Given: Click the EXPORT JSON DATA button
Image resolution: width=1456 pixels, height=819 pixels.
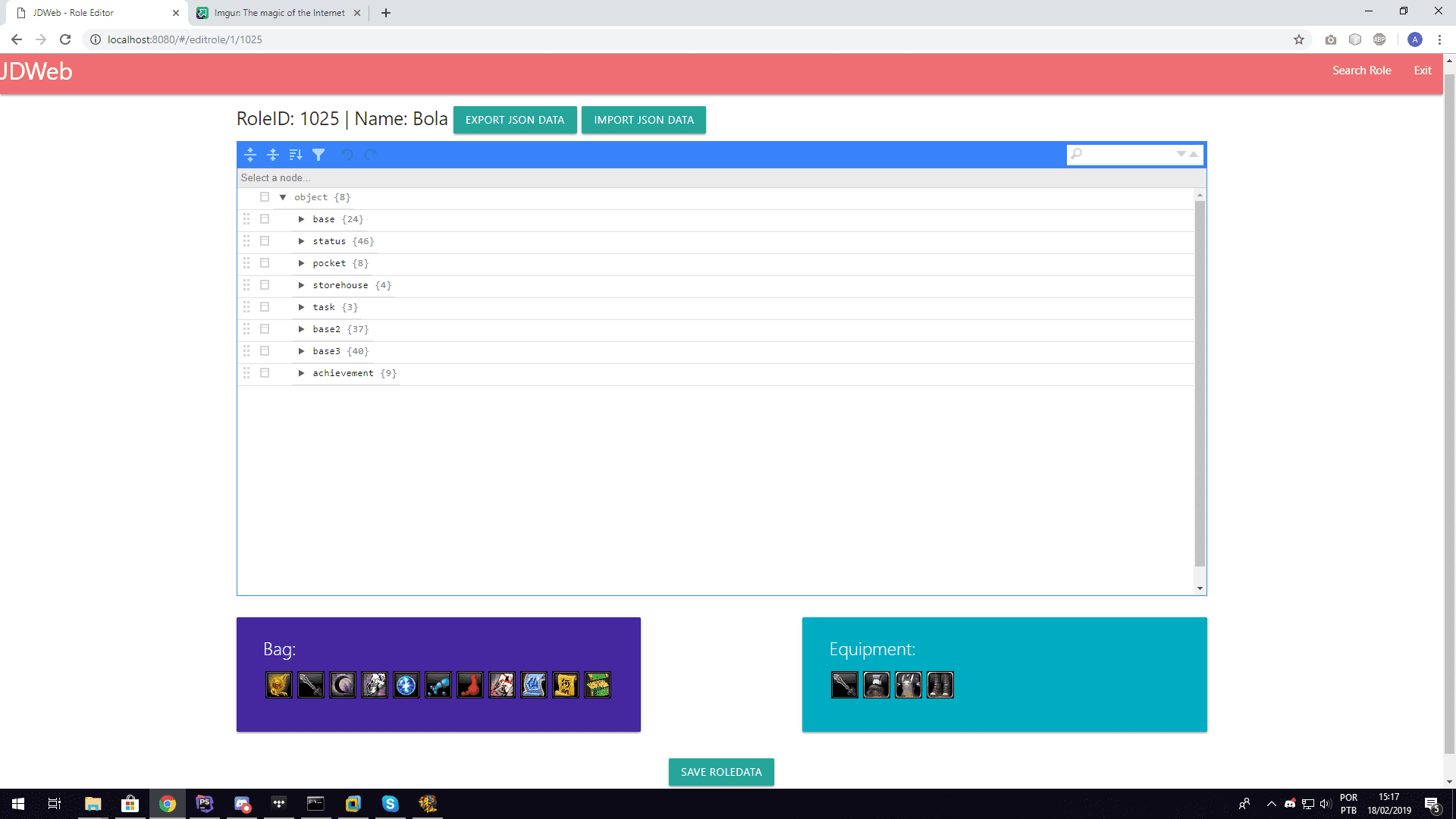Looking at the screenshot, I should 514,120.
